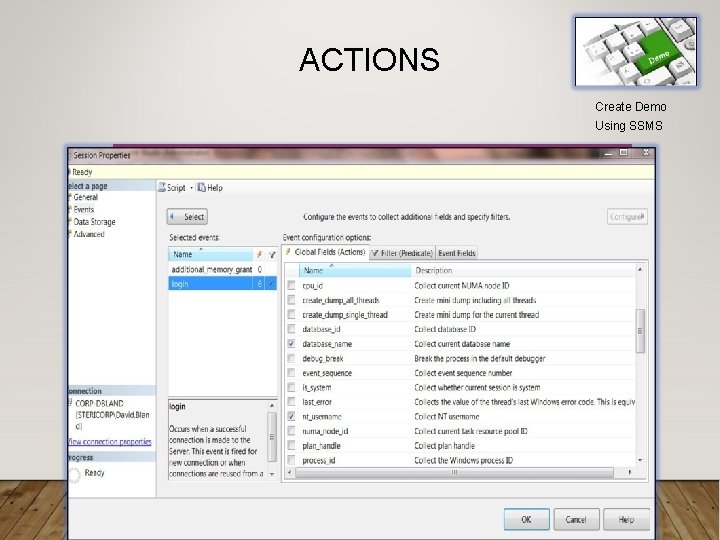The image size is (720, 540).
Task: Click the Demo keyboard thumbnail
Action: [636, 52]
